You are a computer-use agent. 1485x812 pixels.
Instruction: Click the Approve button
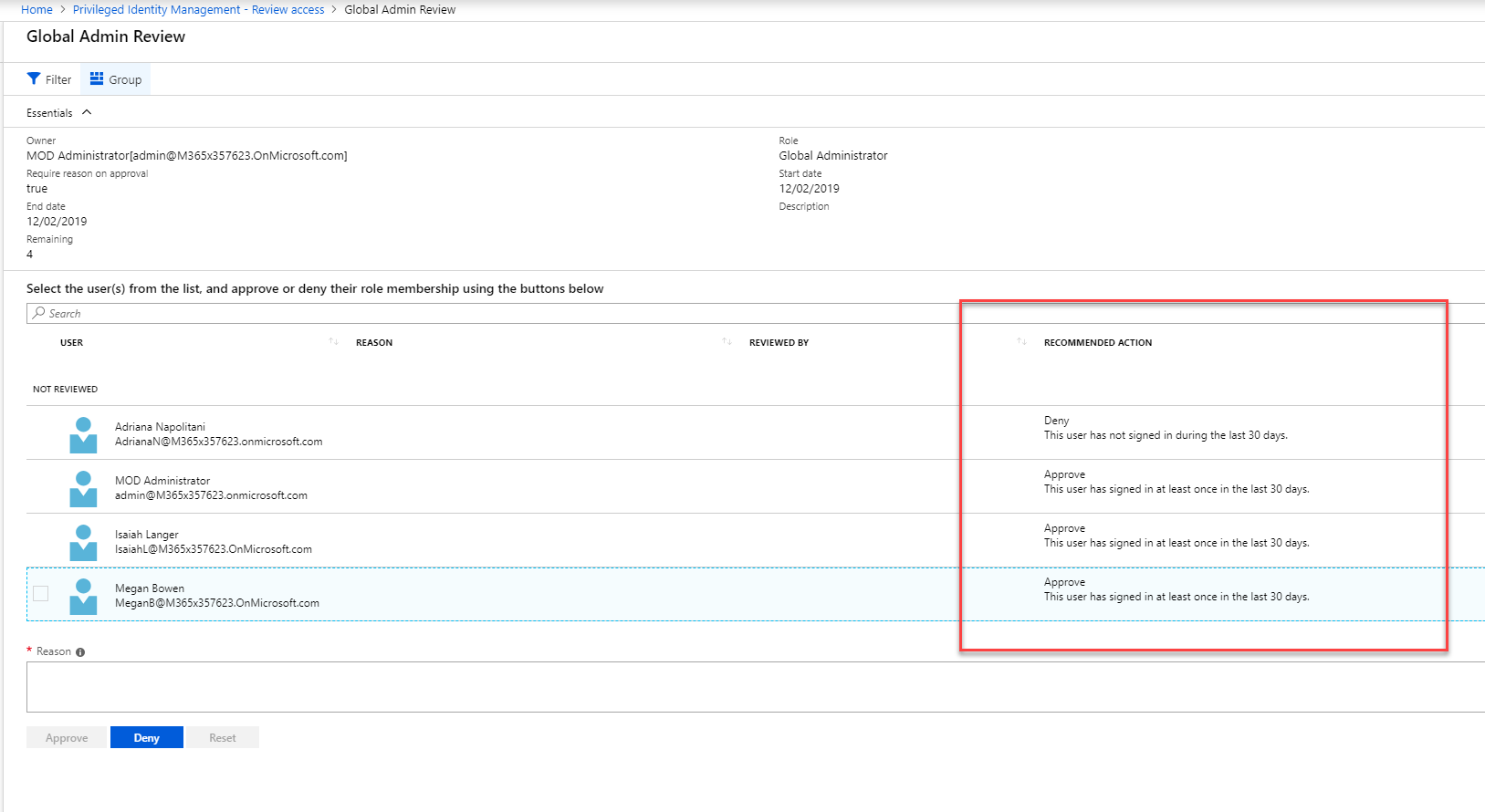[68, 737]
